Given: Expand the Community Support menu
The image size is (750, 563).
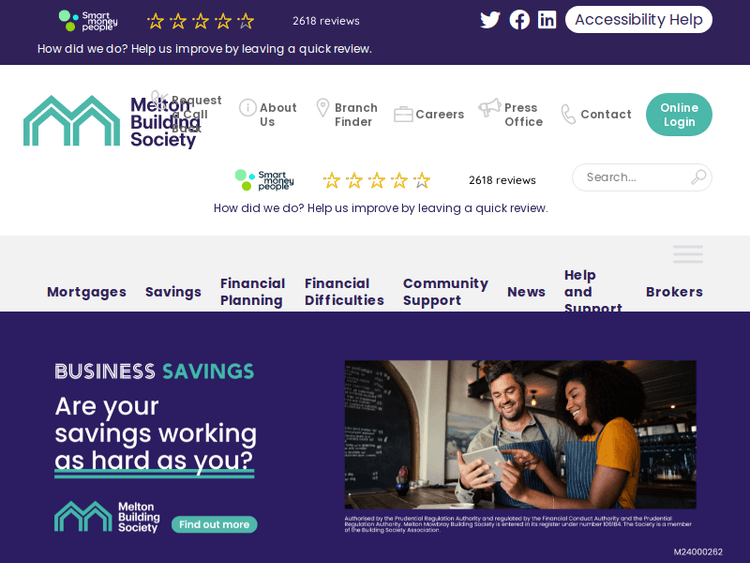Looking at the screenshot, I should (x=445, y=292).
